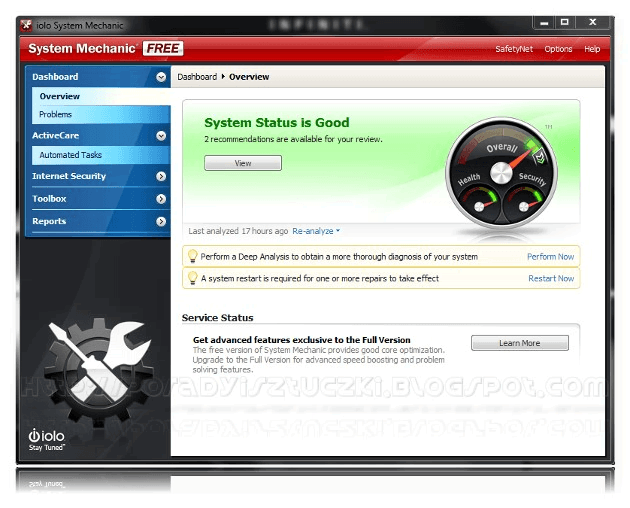Open the SafetyNet menu

click(514, 49)
